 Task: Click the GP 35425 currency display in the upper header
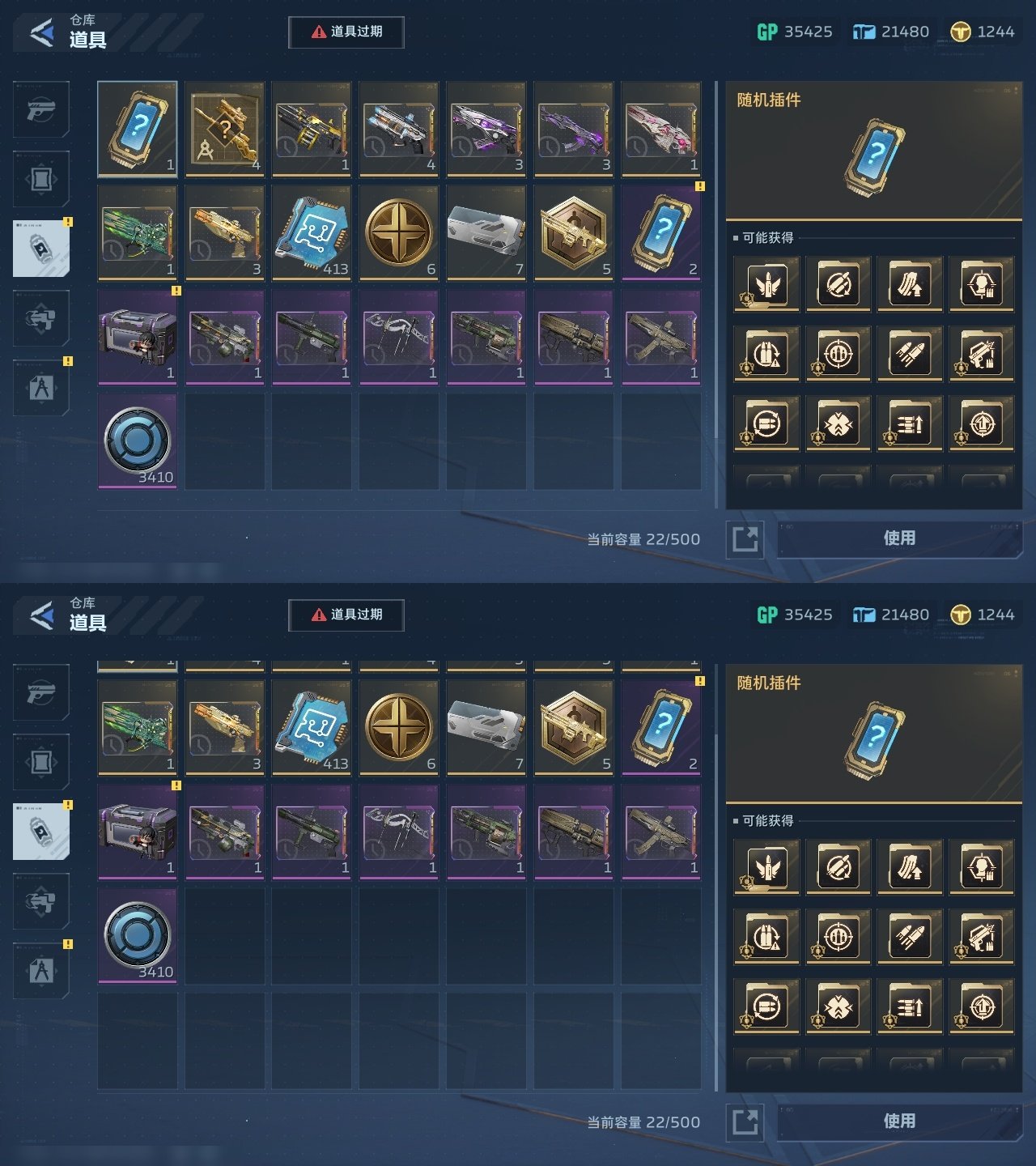[795, 32]
